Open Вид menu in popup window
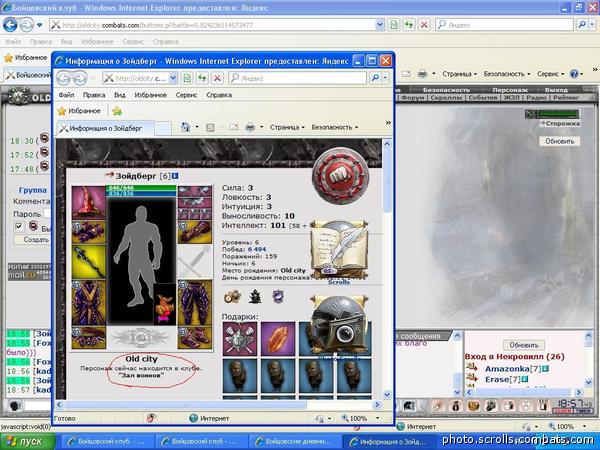The image size is (600, 450). coord(120,95)
